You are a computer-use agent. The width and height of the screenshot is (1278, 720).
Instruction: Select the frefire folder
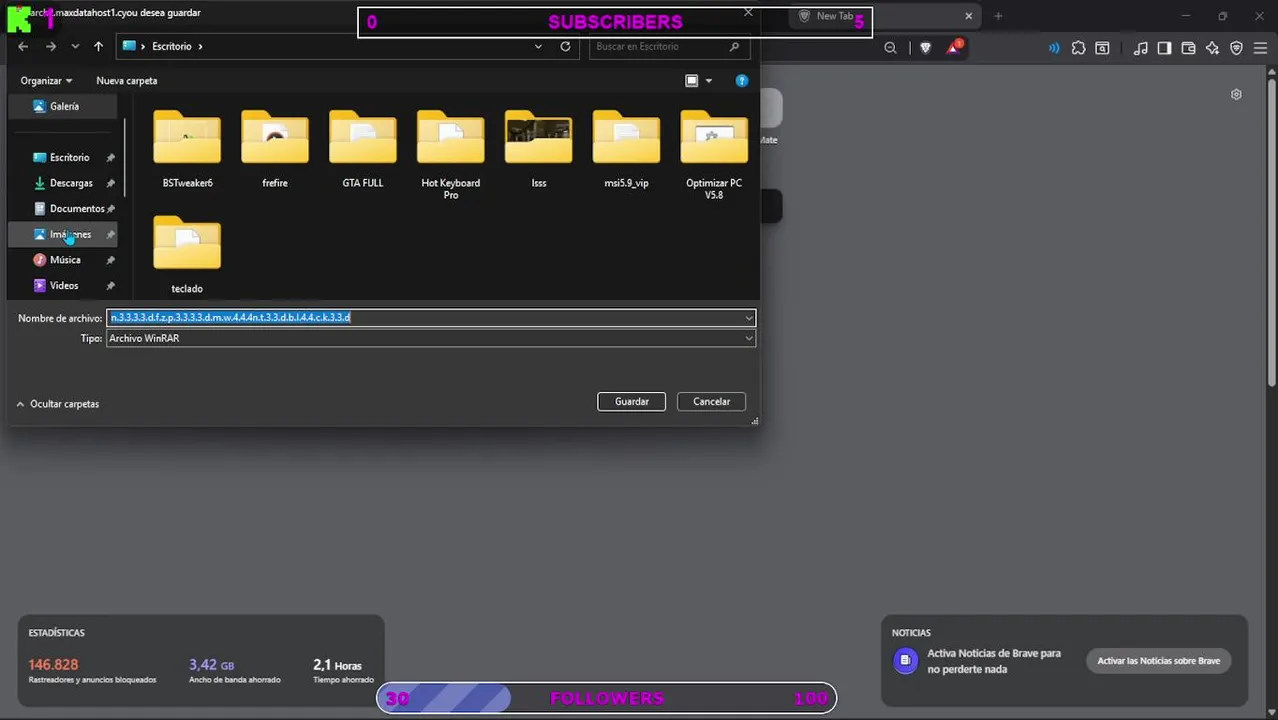[x=275, y=148]
